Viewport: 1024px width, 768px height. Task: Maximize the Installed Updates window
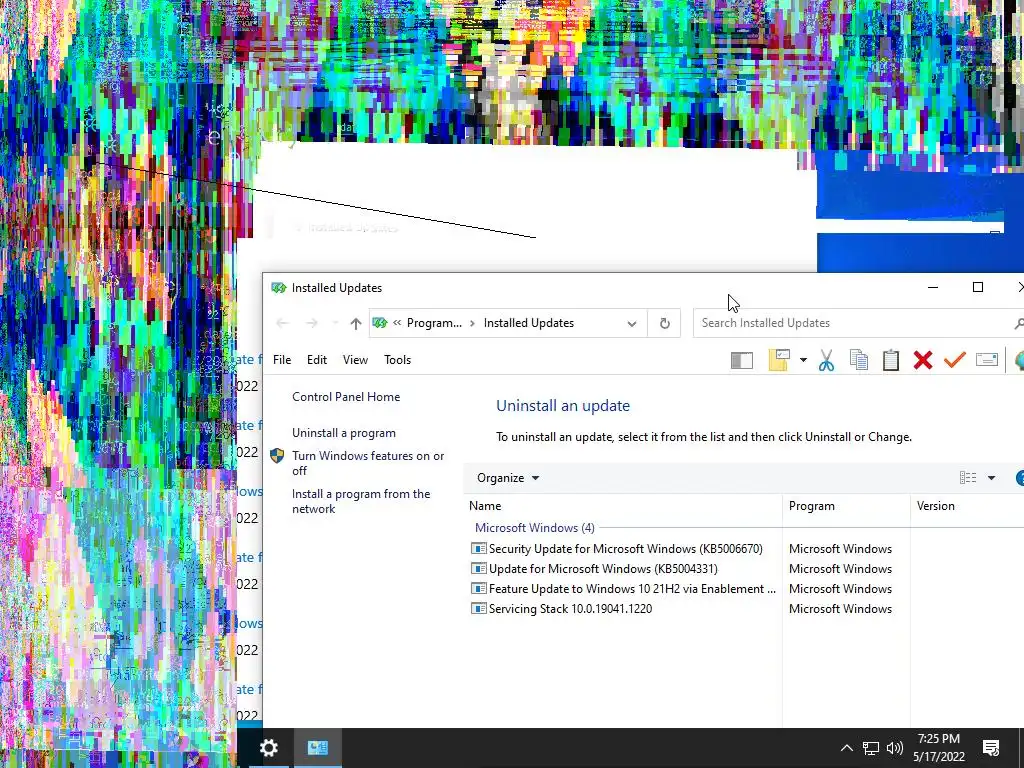click(978, 287)
